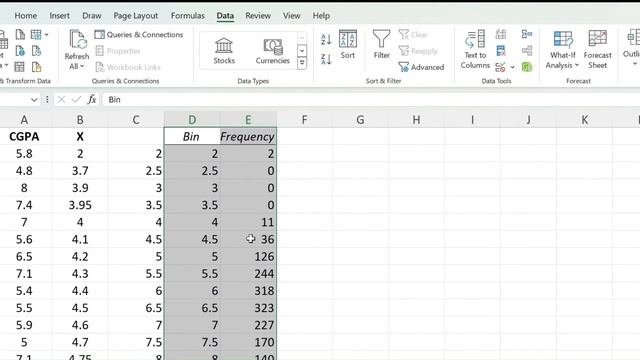The image size is (640, 360).
Task: Open the Home tab
Action: [x=26, y=16]
